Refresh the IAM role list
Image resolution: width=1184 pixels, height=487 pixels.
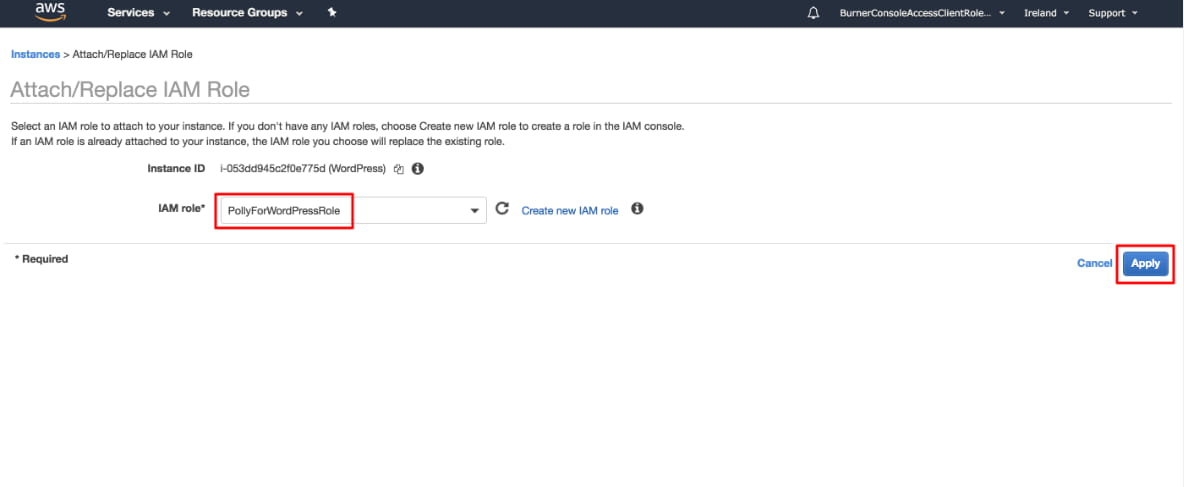[502, 209]
